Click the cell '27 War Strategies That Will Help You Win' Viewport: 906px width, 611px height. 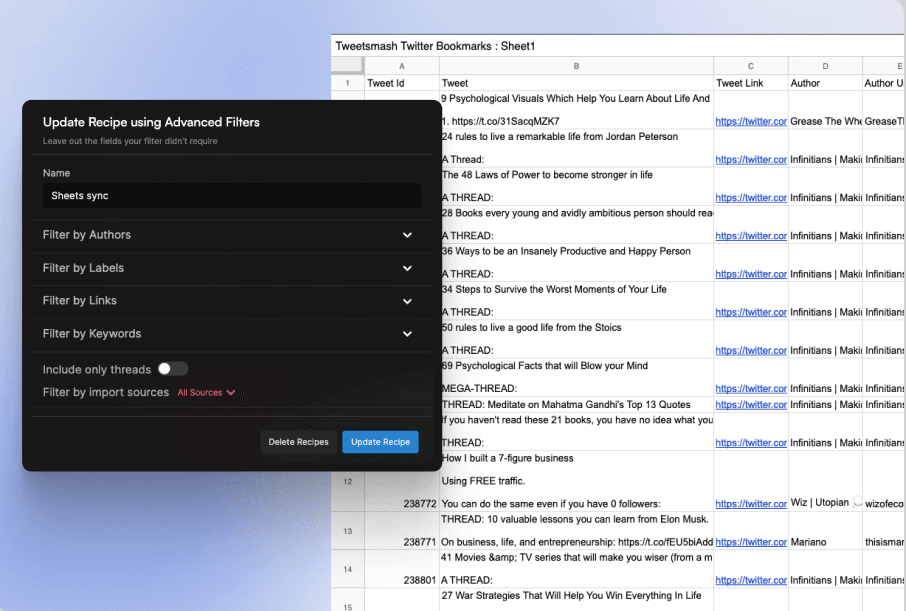click(x=576, y=599)
